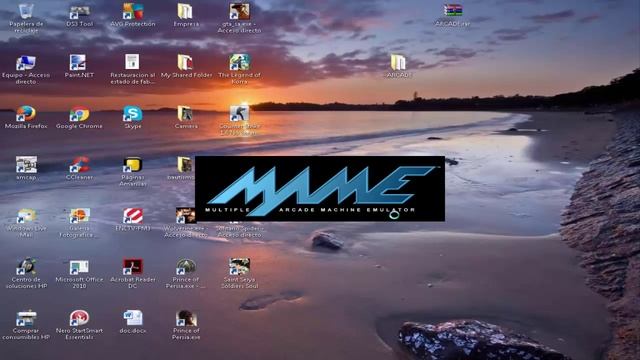Viewport: 640px width, 360px height.
Task: Open the Papelera de reciclaje icon
Action: click(x=26, y=11)
